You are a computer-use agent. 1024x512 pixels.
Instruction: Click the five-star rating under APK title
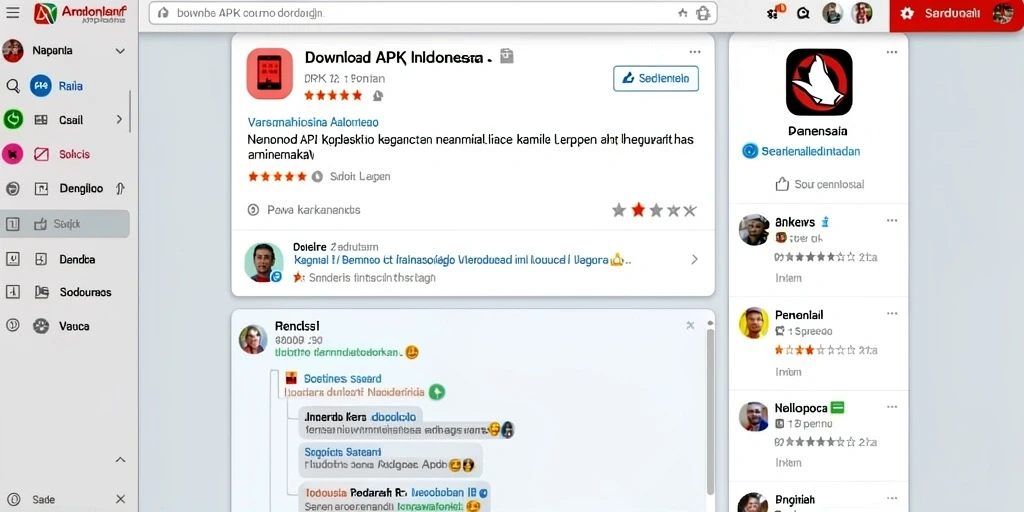click(x=333, y=95)
